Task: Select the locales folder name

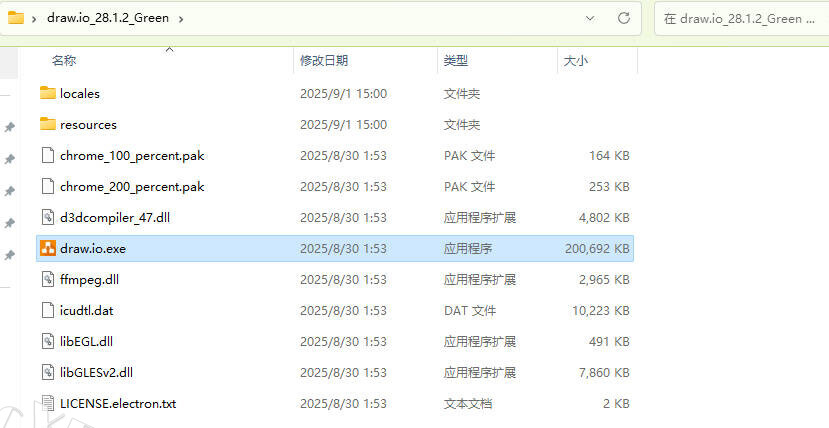Action: [80, 94]
